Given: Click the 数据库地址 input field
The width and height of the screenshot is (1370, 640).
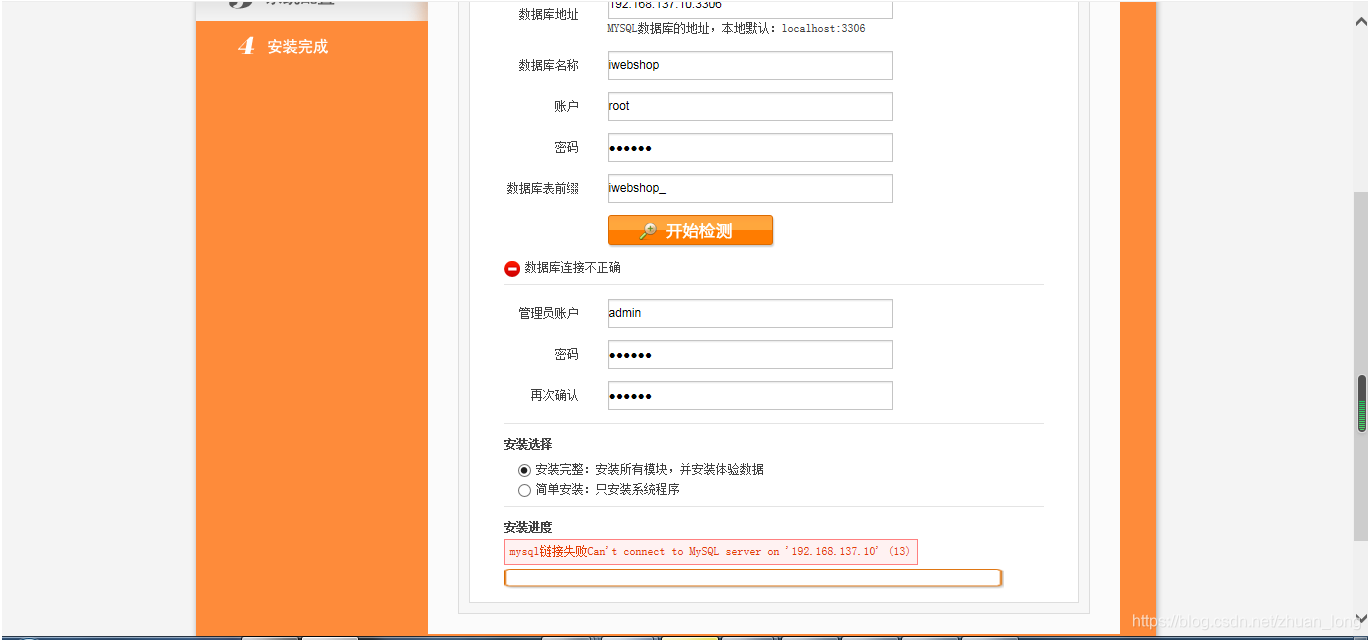Looking at the screenshot, I should coord(749,9).
